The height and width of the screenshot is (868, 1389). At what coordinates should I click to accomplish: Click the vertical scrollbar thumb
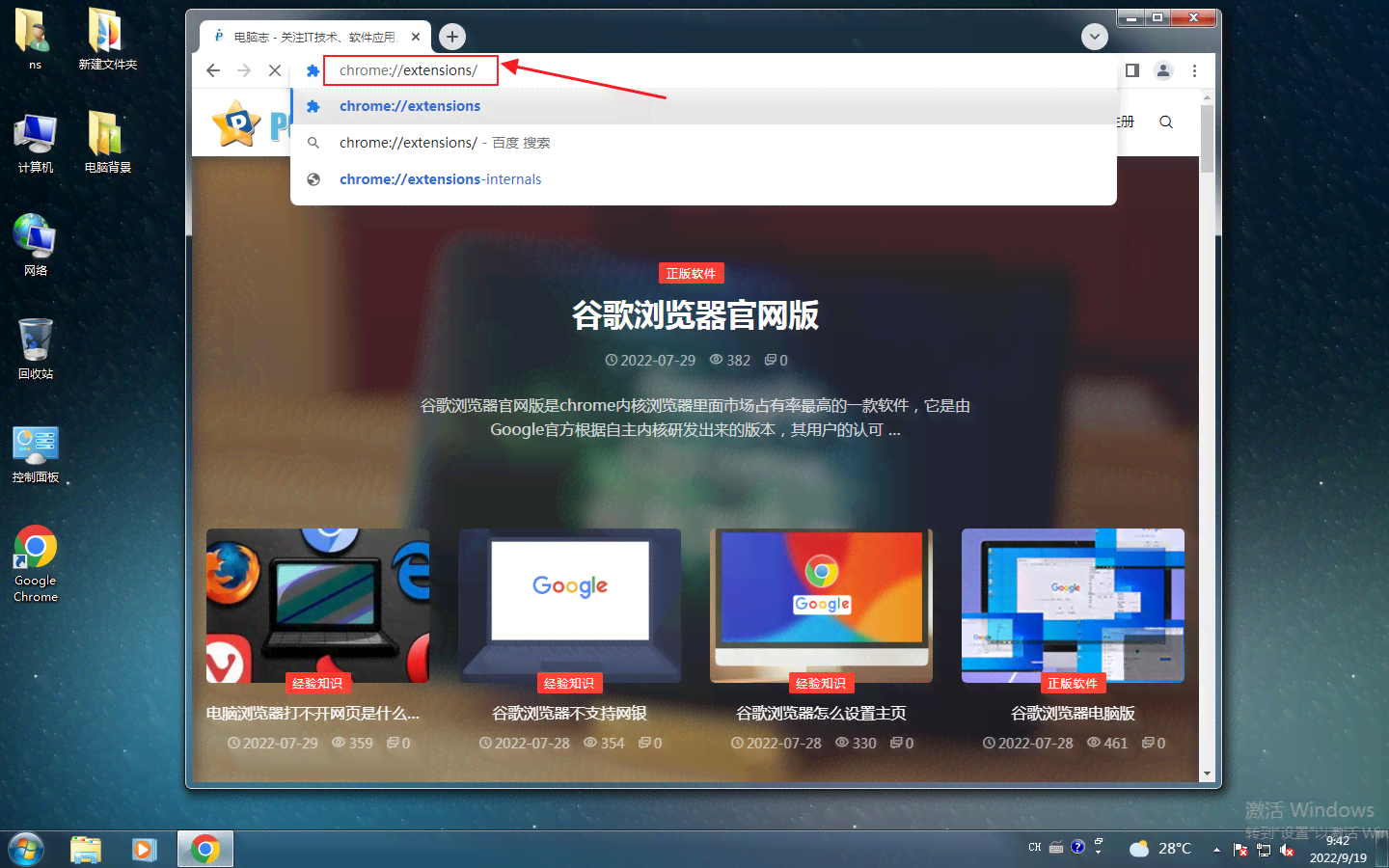(1207, 139)
